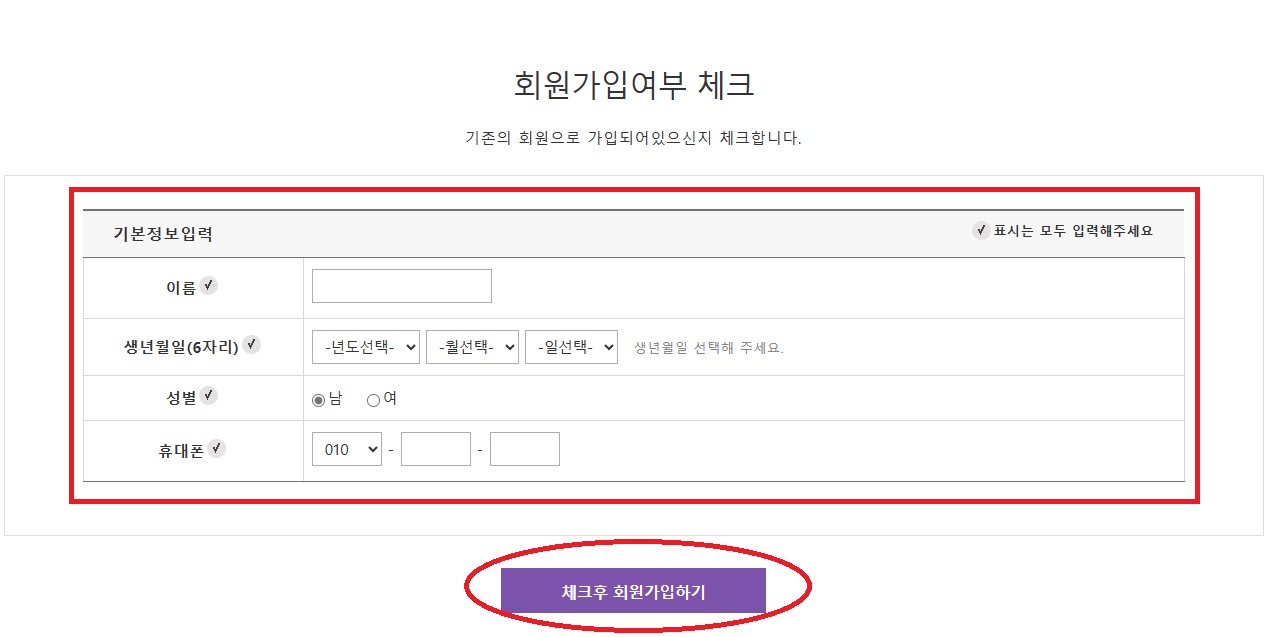
Task: Open the -년도선택- year dropdown
Action: (366, 347)
